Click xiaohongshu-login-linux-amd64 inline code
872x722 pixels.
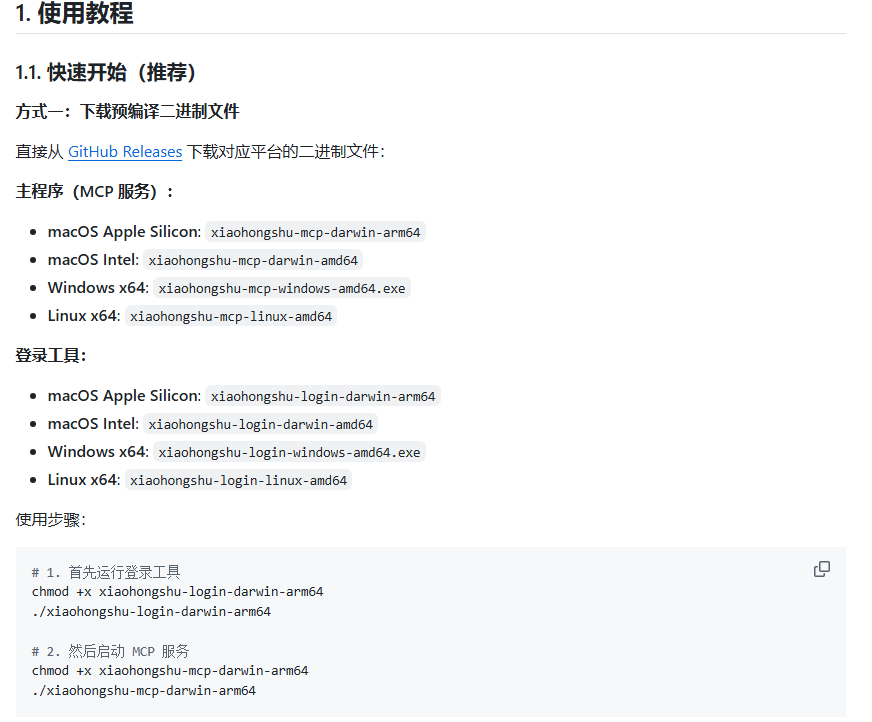tap(239, 480)
